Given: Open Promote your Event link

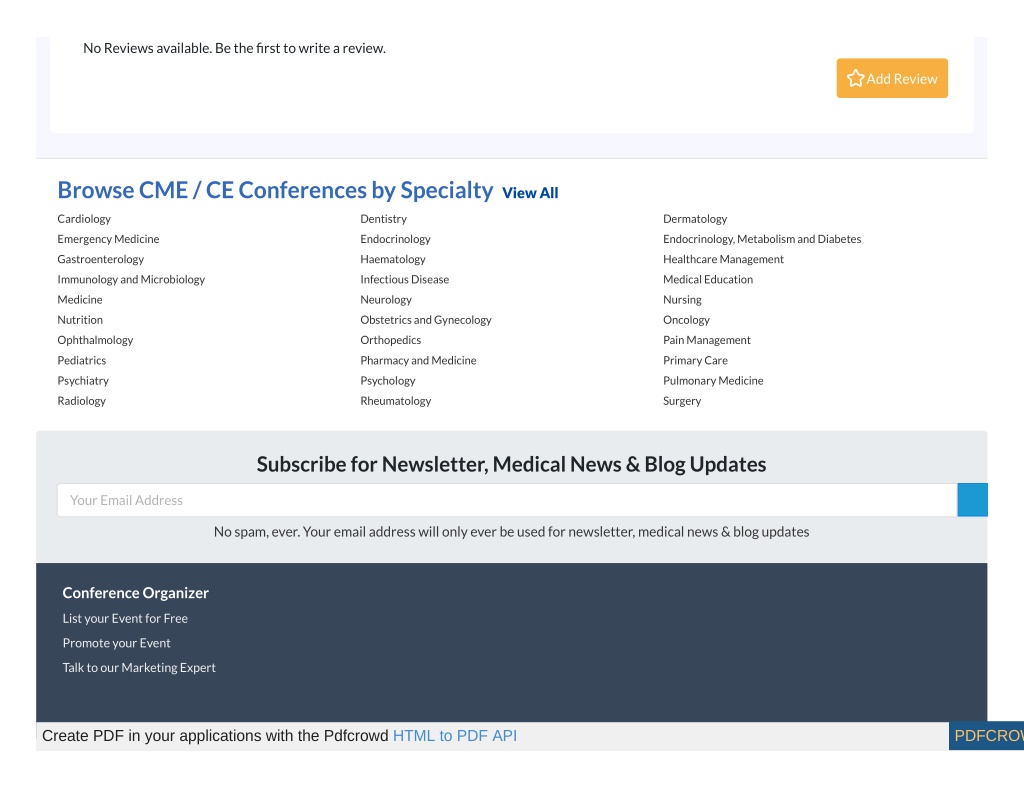Looking at the screenshot, I should click(116, 643).
